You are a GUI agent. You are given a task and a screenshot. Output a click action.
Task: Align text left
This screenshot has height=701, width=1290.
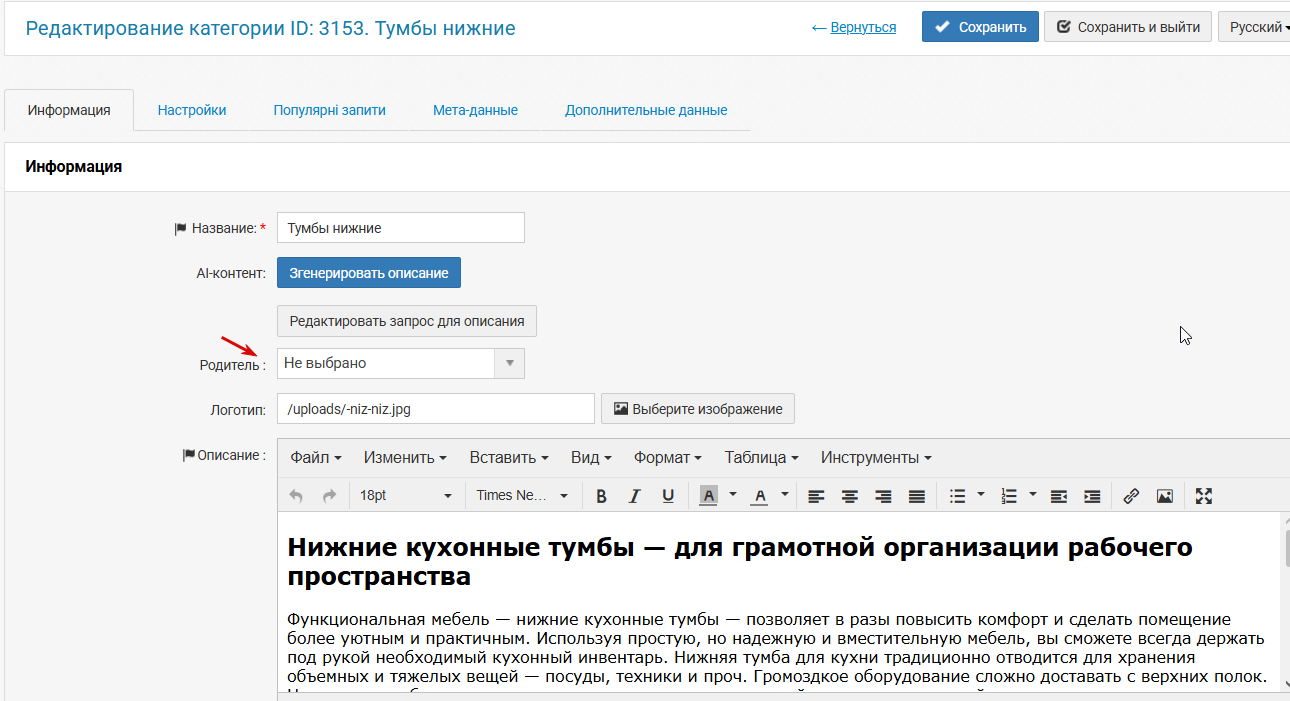pyautogui.click(x=817, y=496)
